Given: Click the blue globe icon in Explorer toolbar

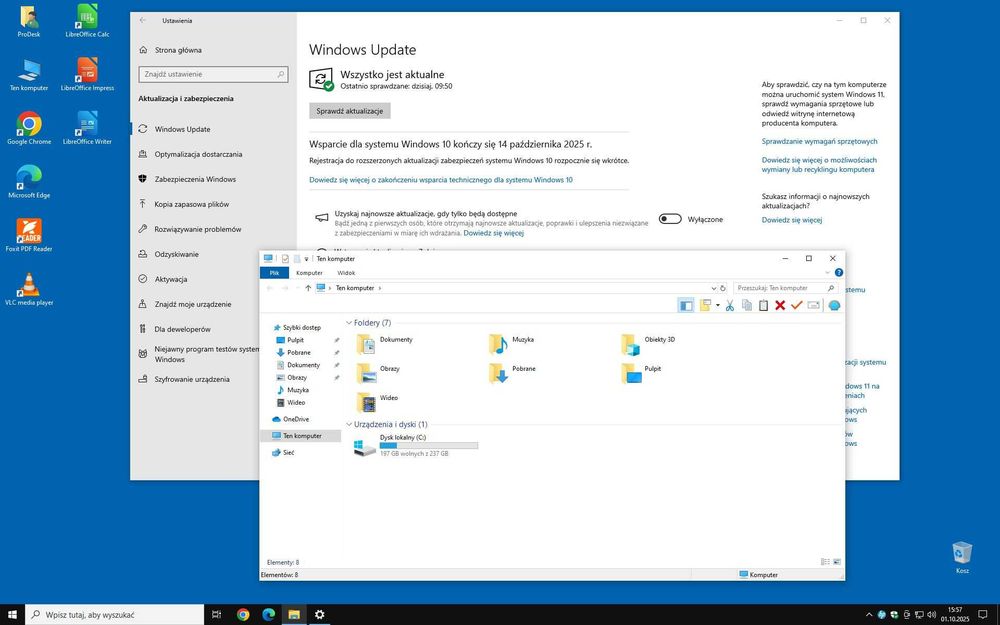Looking at the screenshot, I should [x=834, y=305].
